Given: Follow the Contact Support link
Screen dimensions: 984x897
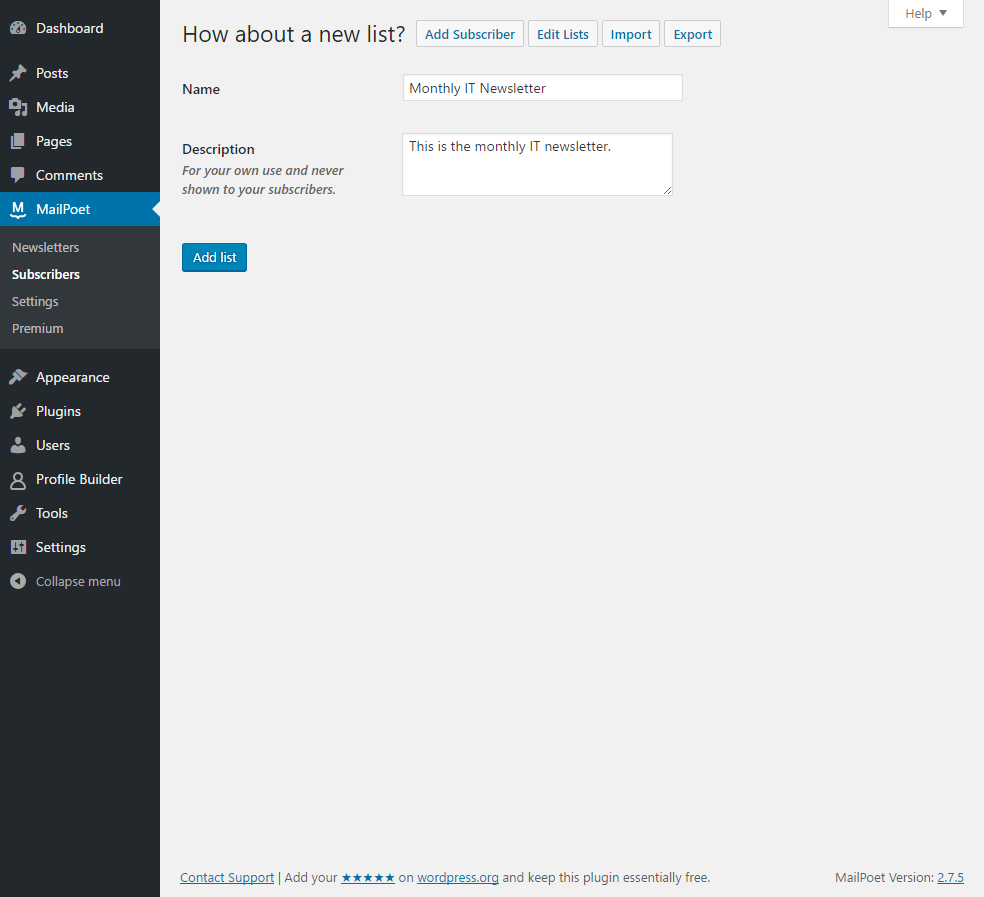Looking at the screenshot, I should 227,877.
